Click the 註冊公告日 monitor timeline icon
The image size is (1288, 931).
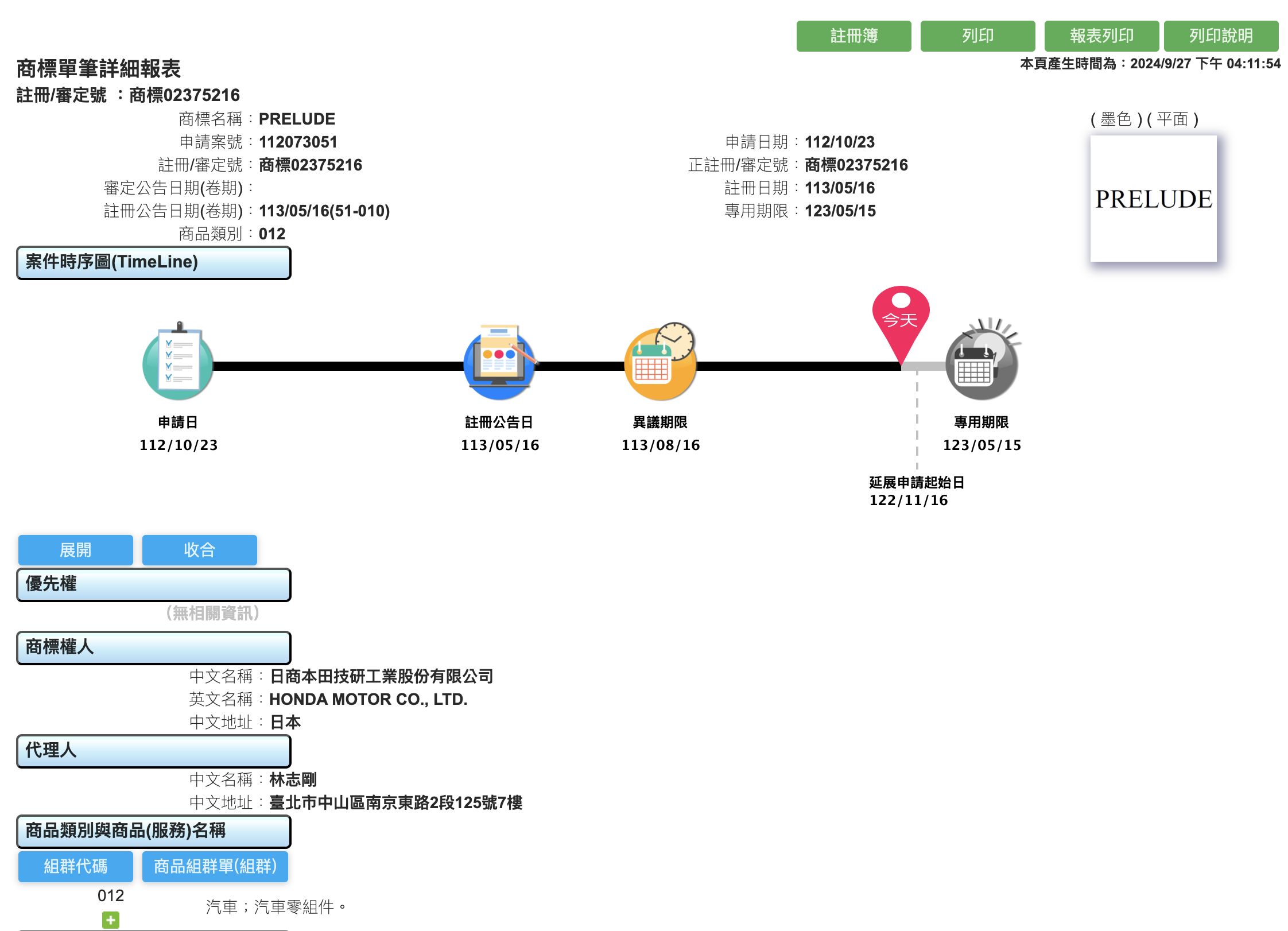(x=499, y=362)
